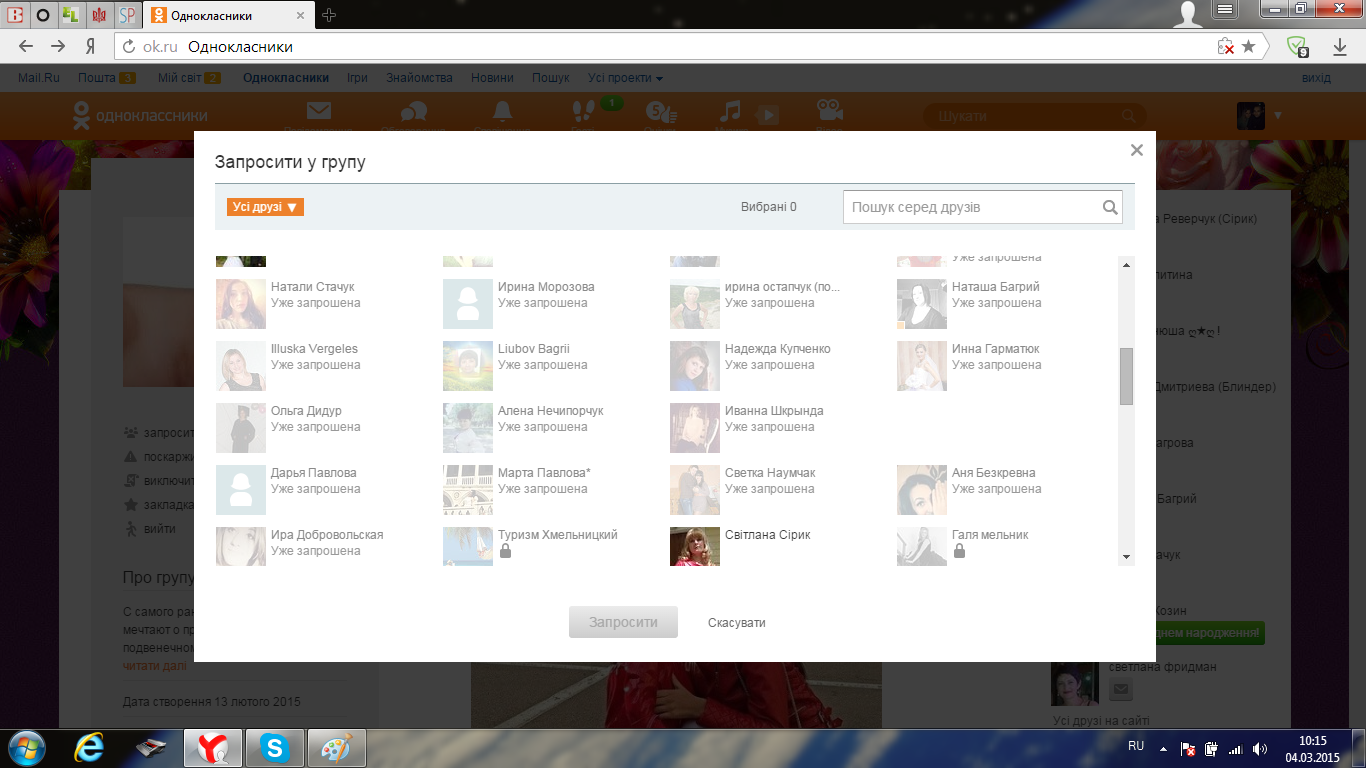Screen dimensions: 1366x768
Task: Click on friend name 'Ирина Морозова'
Action: [546, 287]
